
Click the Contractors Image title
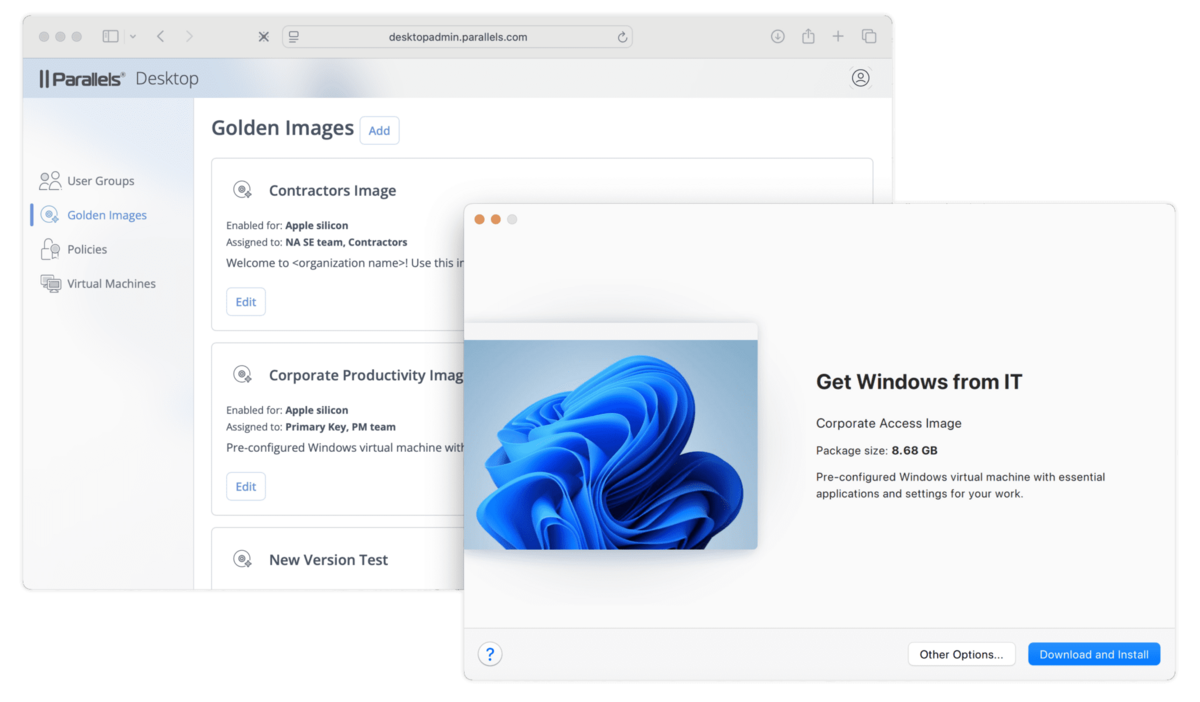(332, 191)
